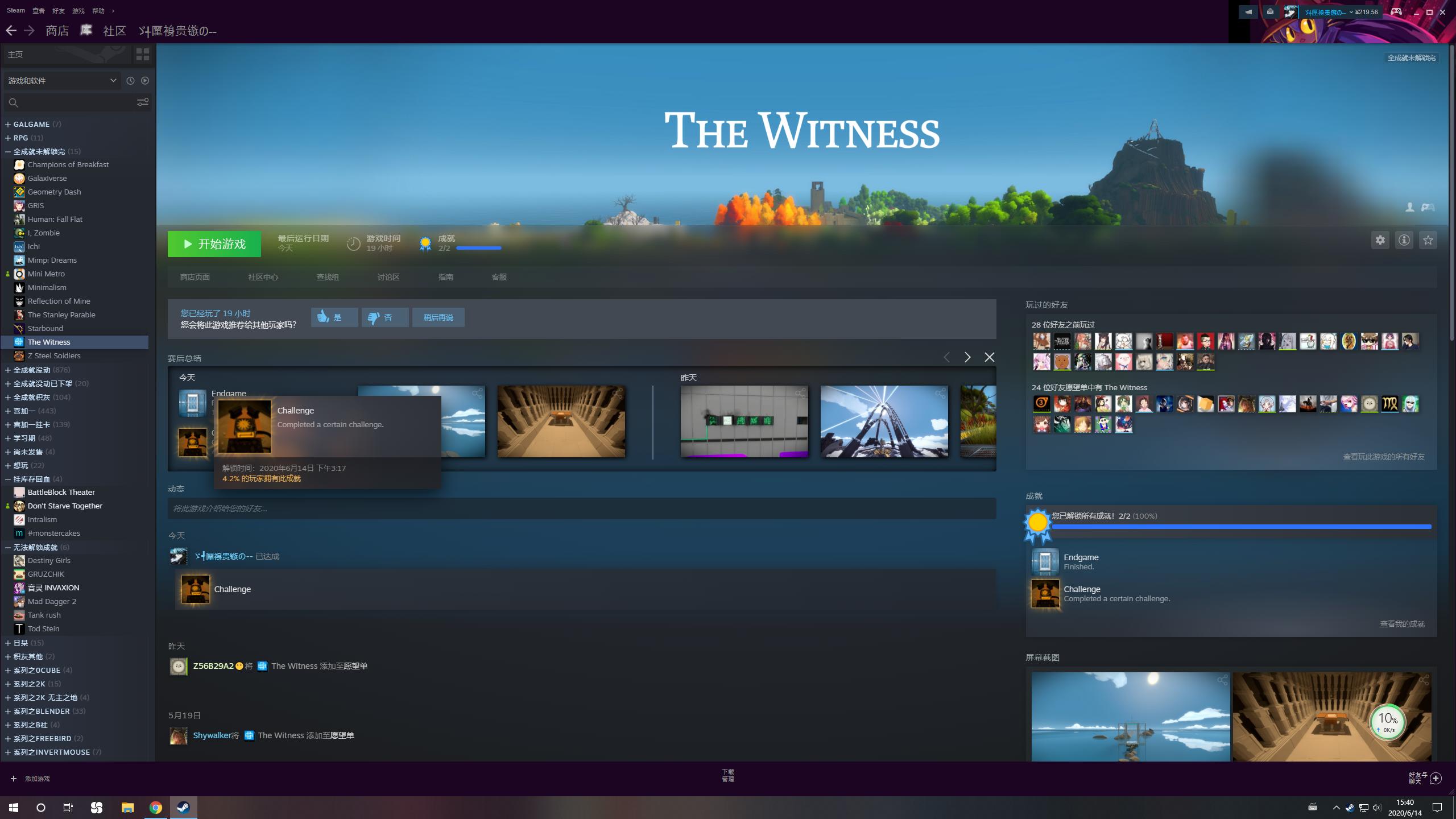Open the 游戏和软件 dropdown
Viewport: 1456px width, 819px height.
tap(63, 81)
